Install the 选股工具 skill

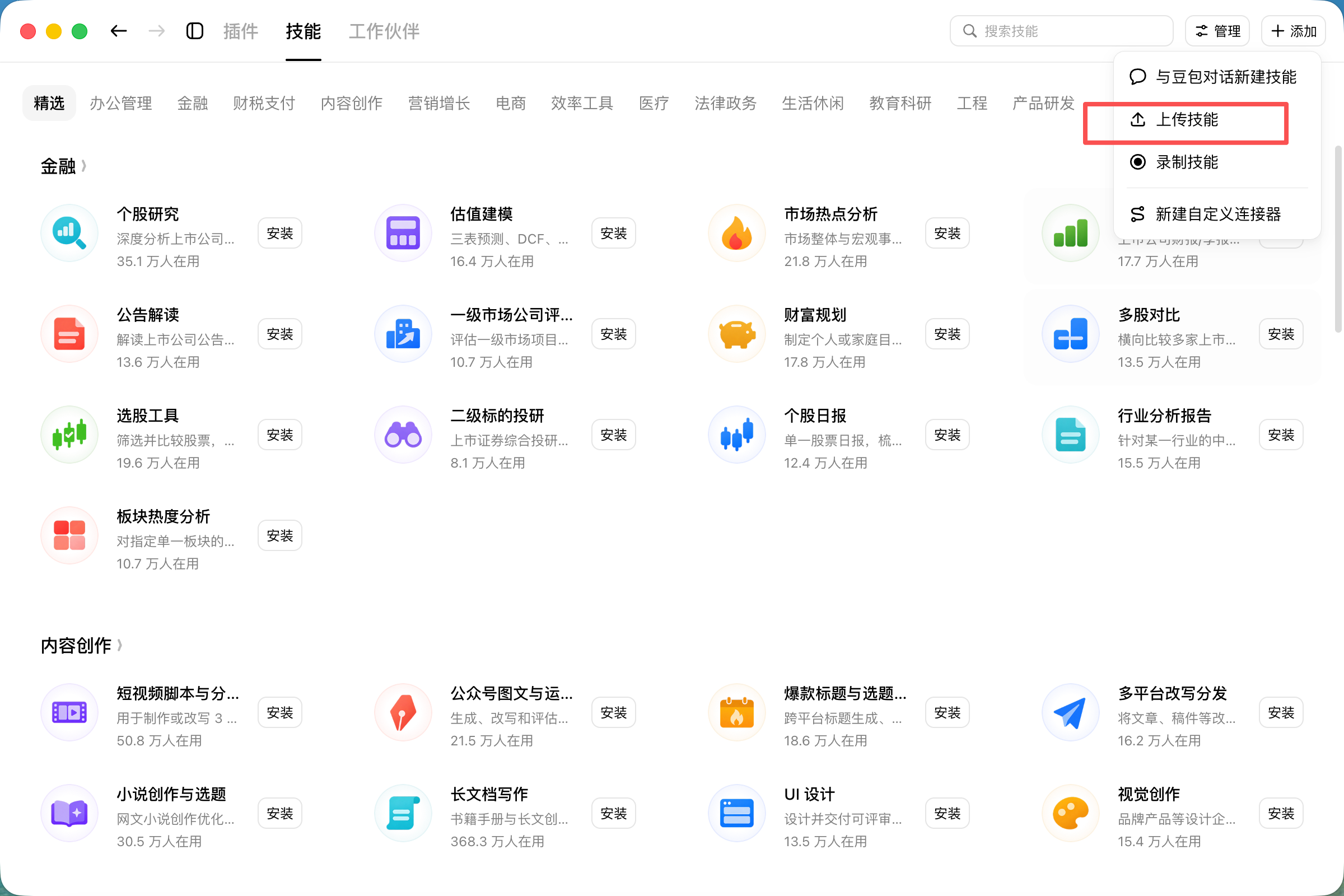(280, 435)
